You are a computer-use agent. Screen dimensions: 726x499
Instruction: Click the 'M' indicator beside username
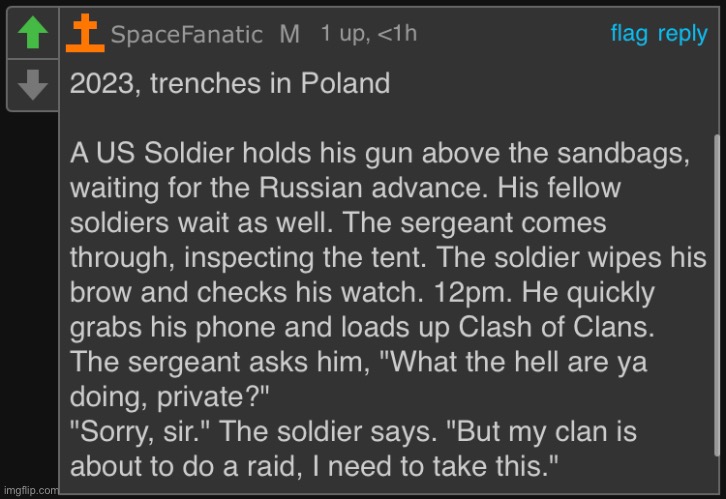click(290, 35)
